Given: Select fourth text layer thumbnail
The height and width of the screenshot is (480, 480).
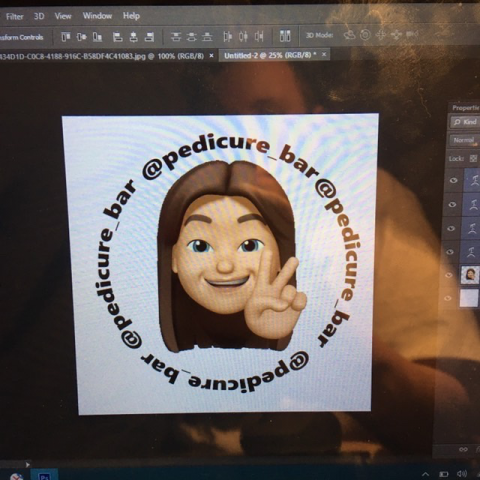Looking at the screenshot, I should point(471,251).
